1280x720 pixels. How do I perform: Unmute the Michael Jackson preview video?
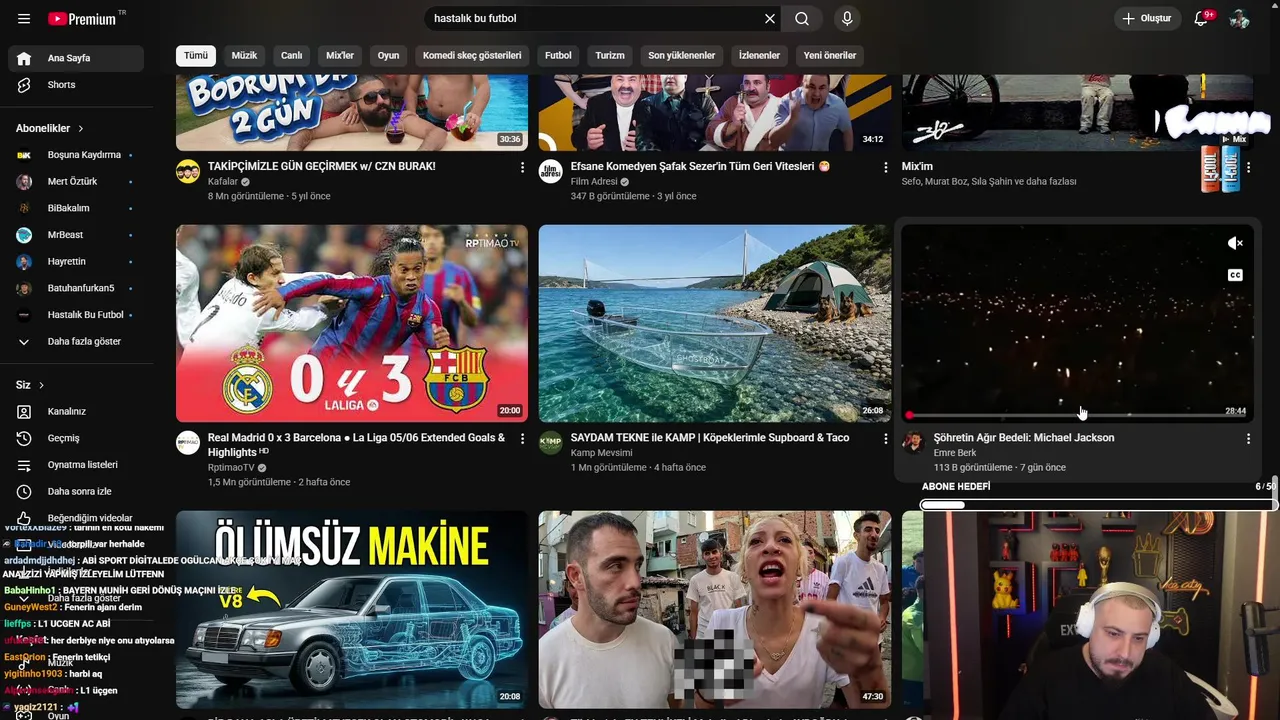click(x=1235, y=243)
